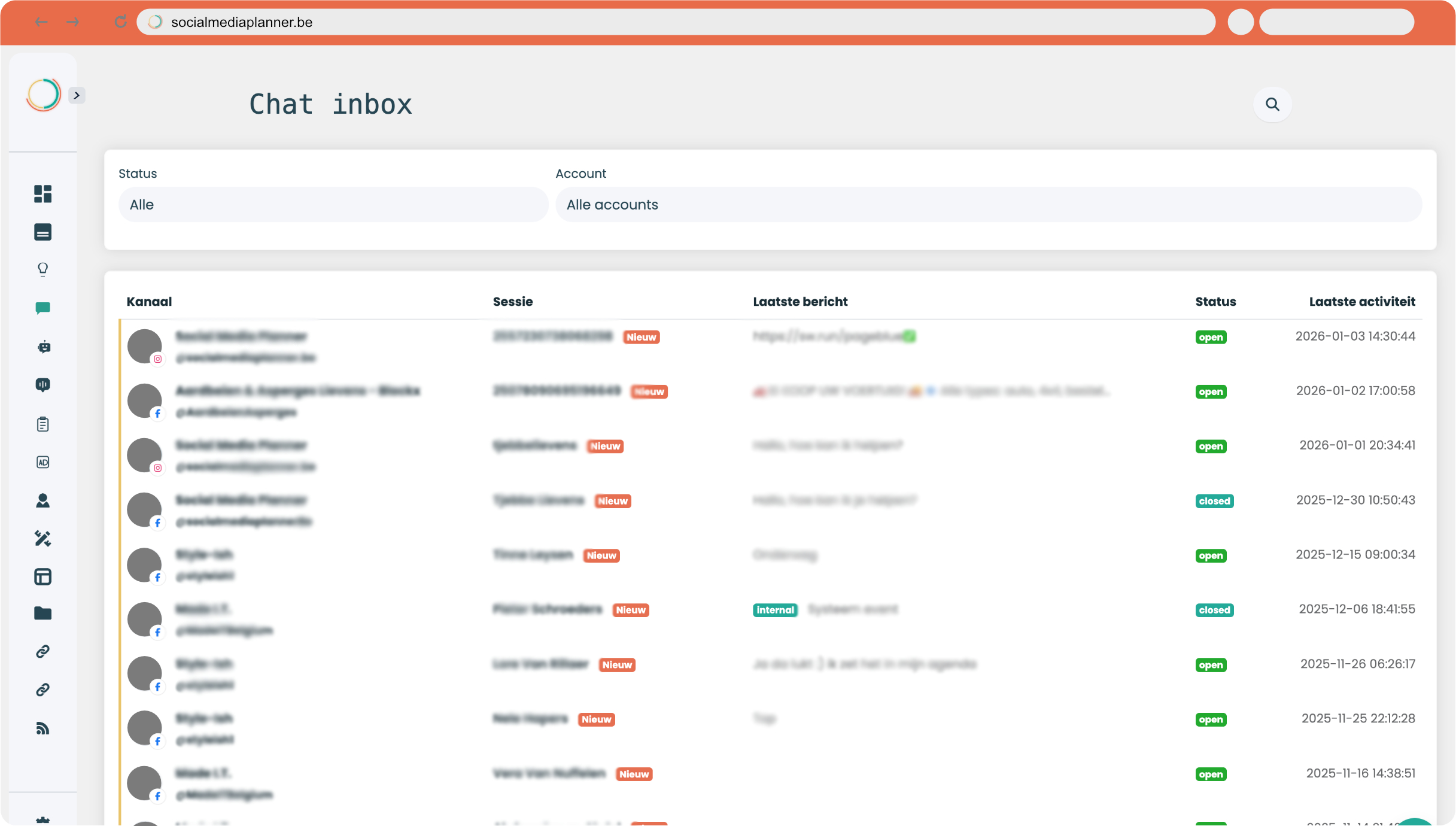
Task: Open the RSS feed icon in sidebar
Action: pyautogui.click(x=42, y=728)
